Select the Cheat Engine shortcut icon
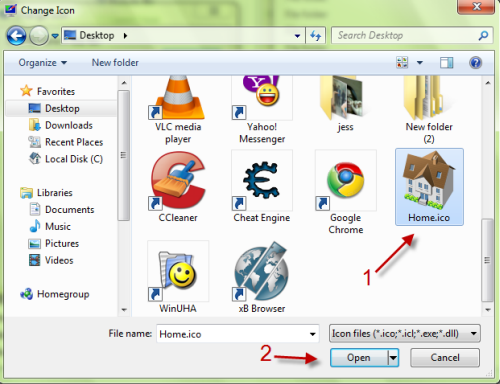Screen dimensions: 500x384 coord(262,180)
